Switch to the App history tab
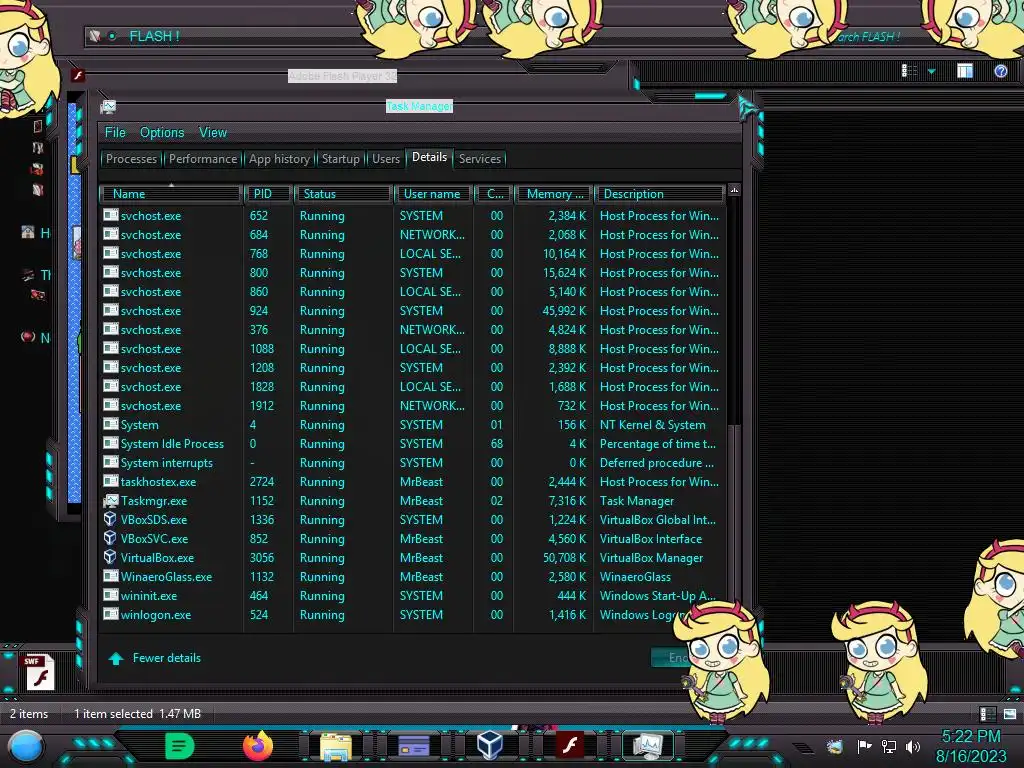Image resolution: width=1024 pixels, height=768 pixels. (279, 159)
